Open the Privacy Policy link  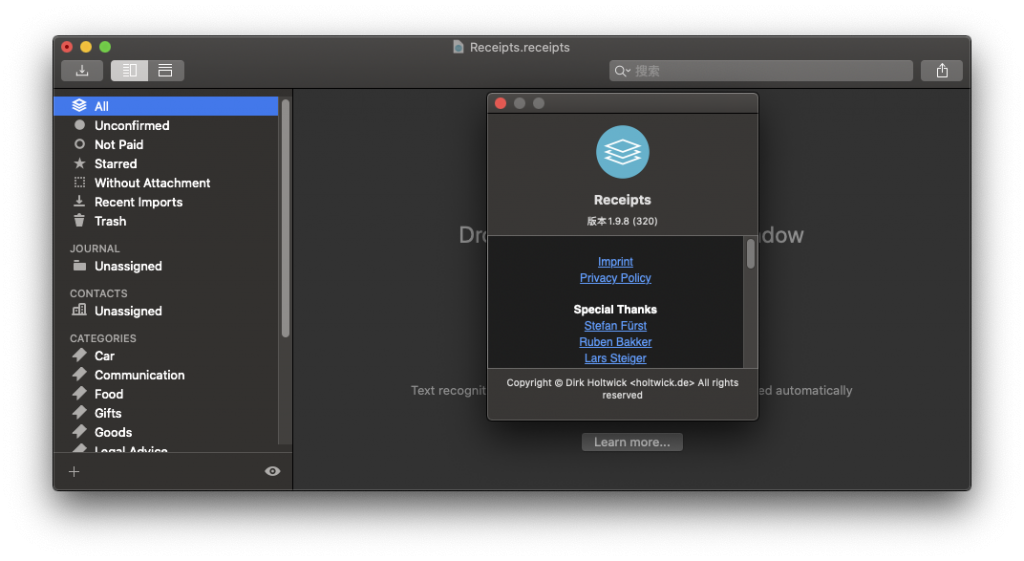(615, 278)
